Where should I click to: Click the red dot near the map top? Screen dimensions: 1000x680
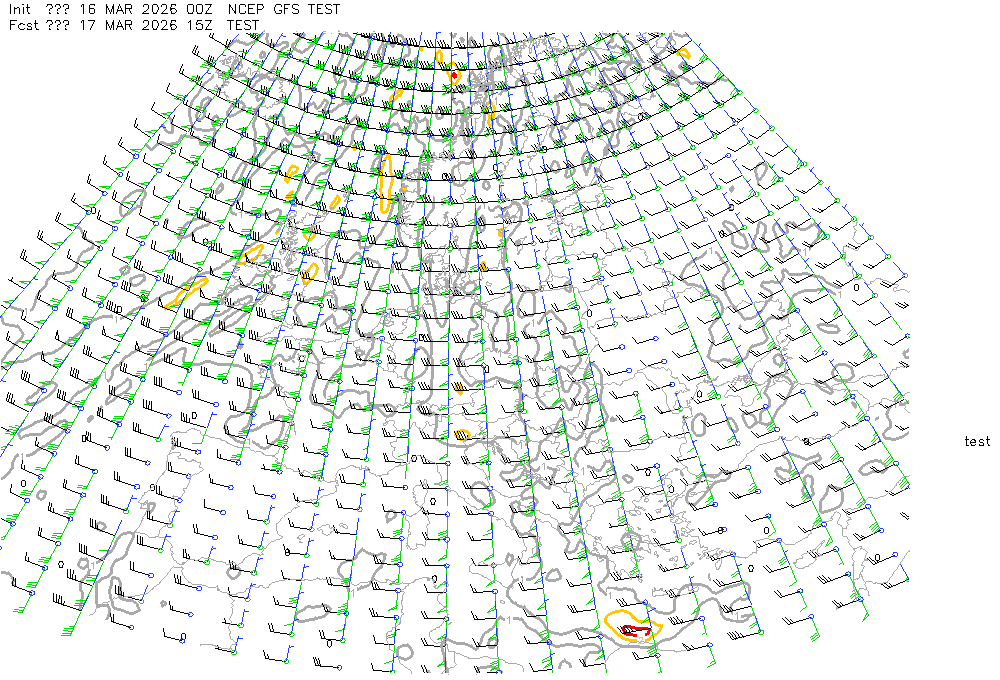[454, 75]
